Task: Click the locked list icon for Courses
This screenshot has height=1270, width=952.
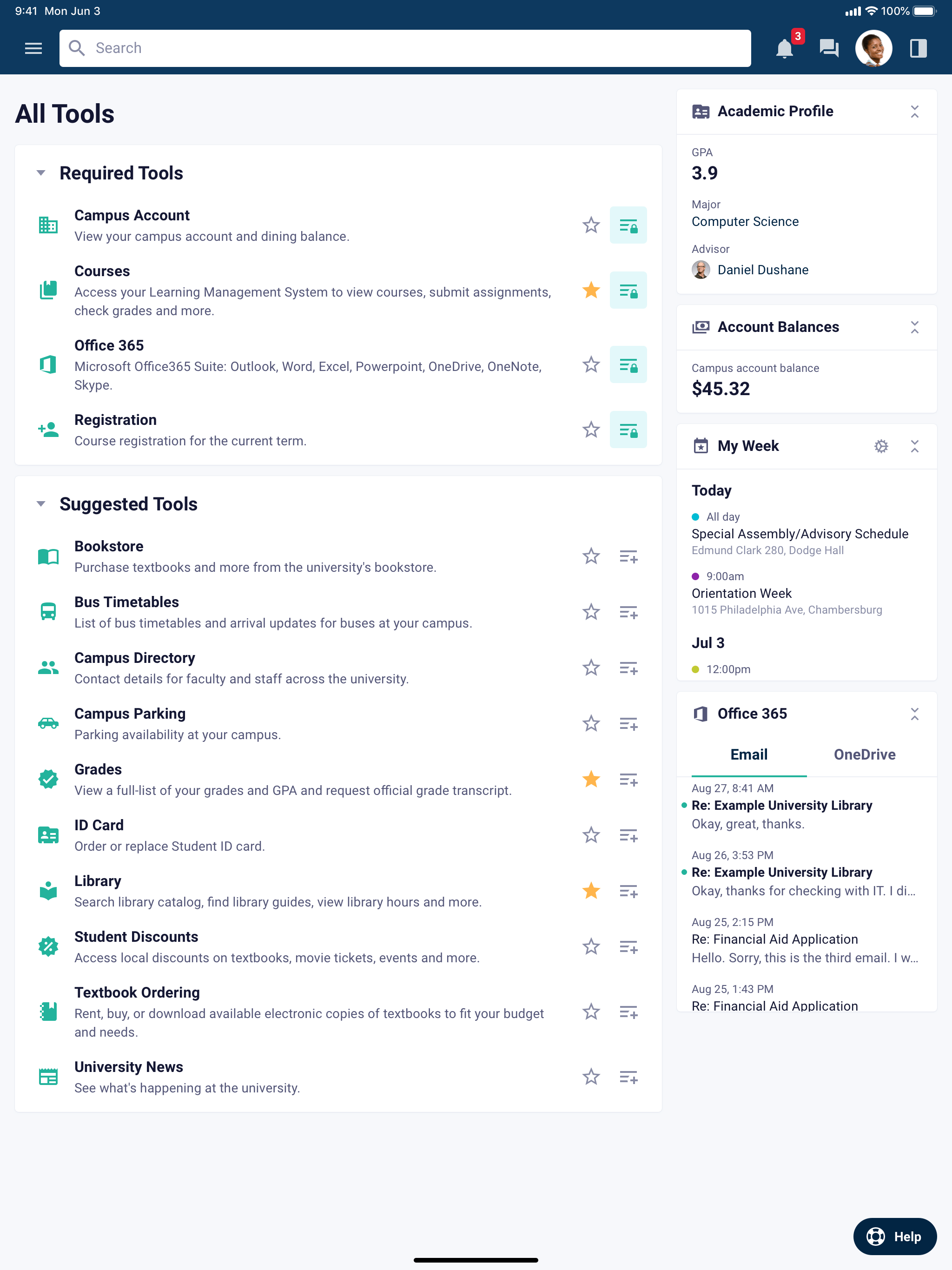Action: click(628, 291)
